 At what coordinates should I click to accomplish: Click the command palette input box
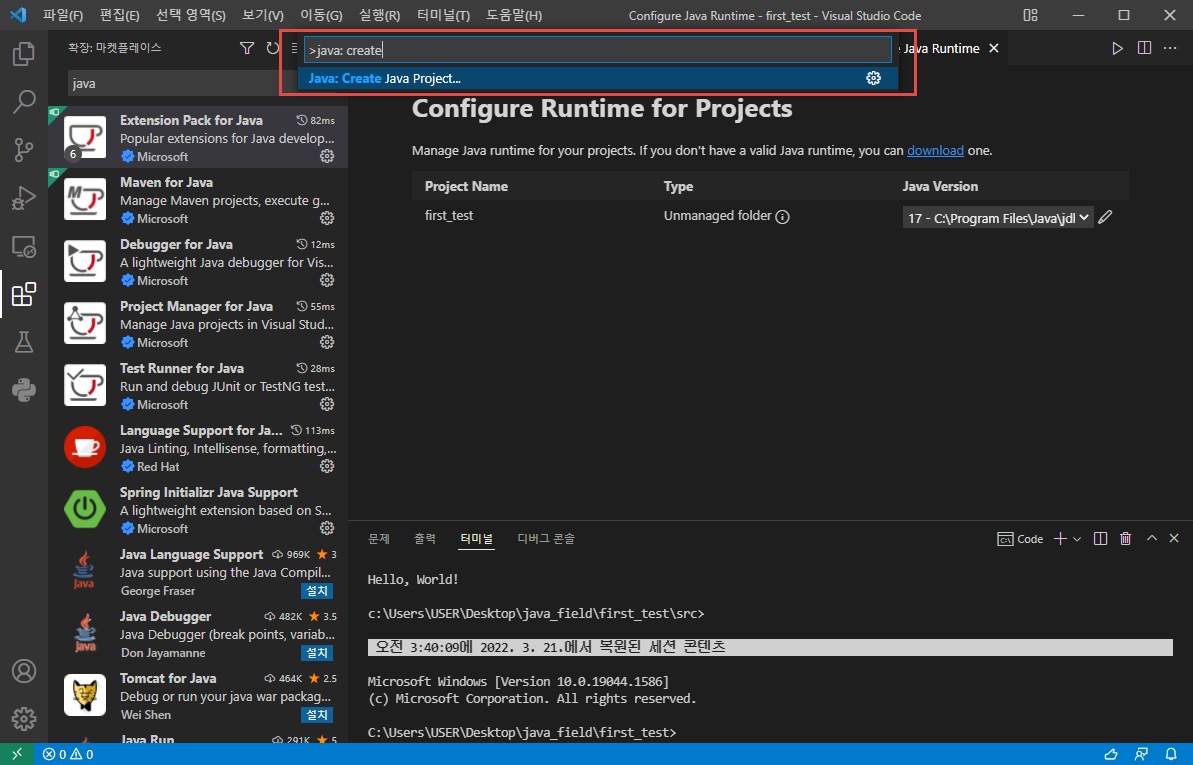(597, 50)
